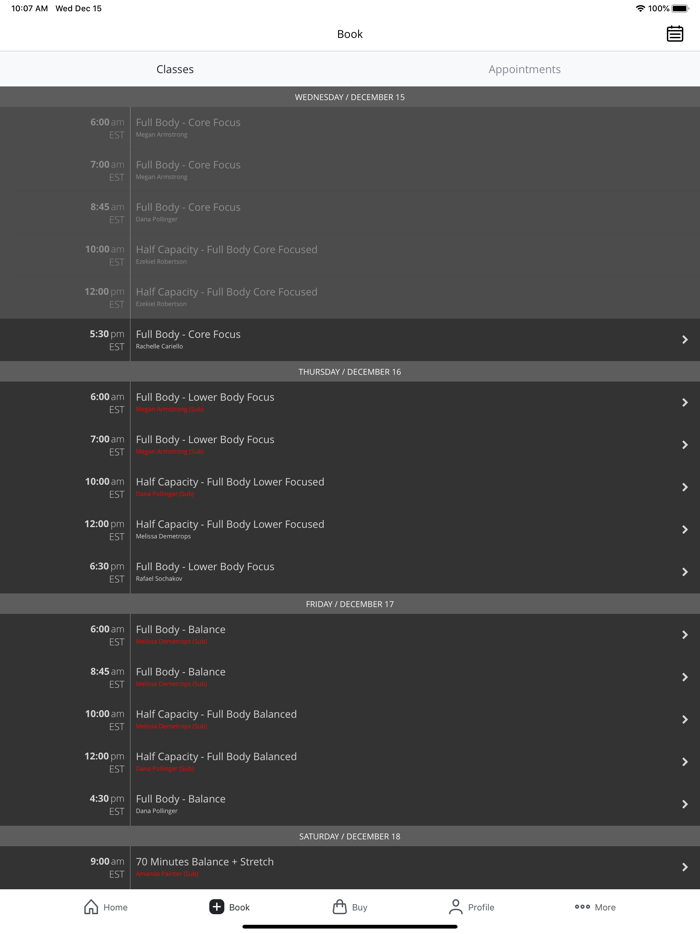Check the battery status icon
The width and height of the screenshot is (700, 934).
coord(680,8)
